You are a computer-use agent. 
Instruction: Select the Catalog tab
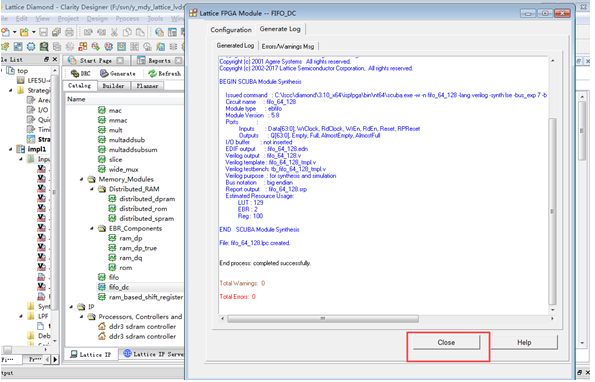(80, 86)
